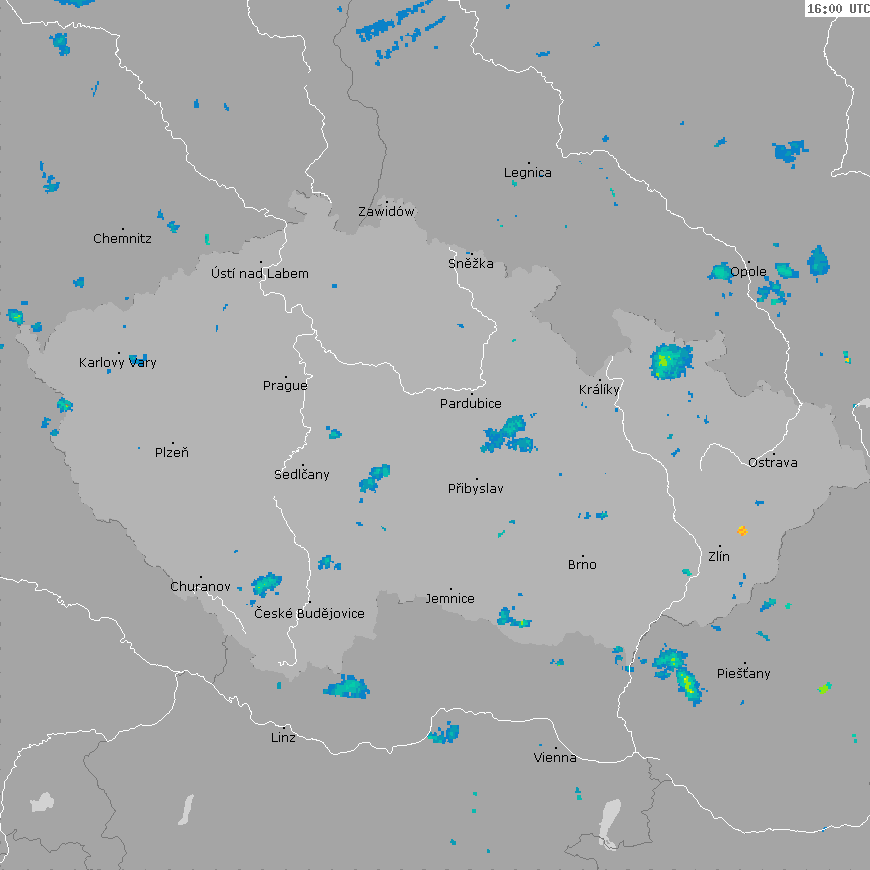Click the Opole city label
Viewport: 870px width, 870px height.
[748, 272]
